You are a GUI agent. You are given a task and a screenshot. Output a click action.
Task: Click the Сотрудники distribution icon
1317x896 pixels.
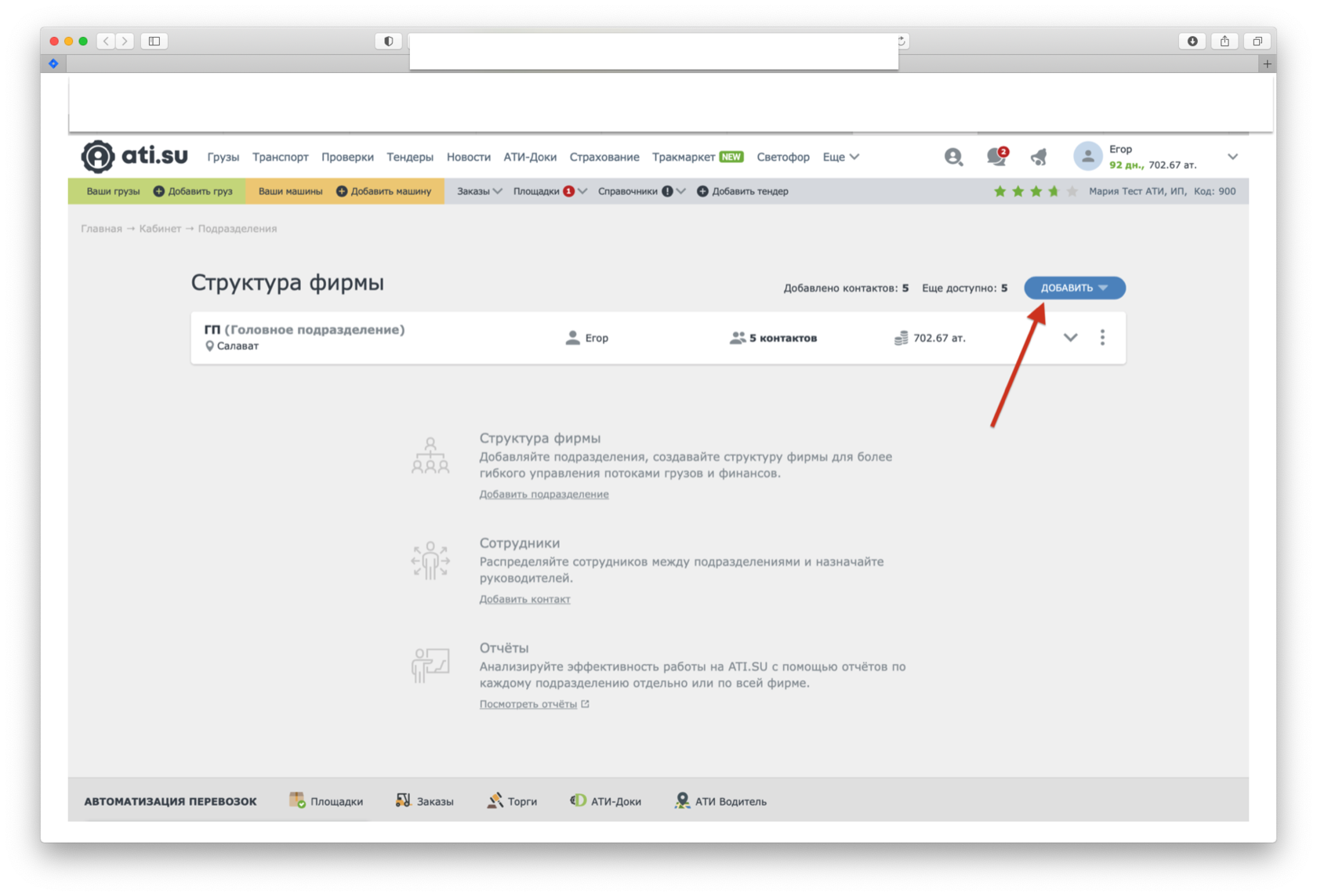point(430,560)
